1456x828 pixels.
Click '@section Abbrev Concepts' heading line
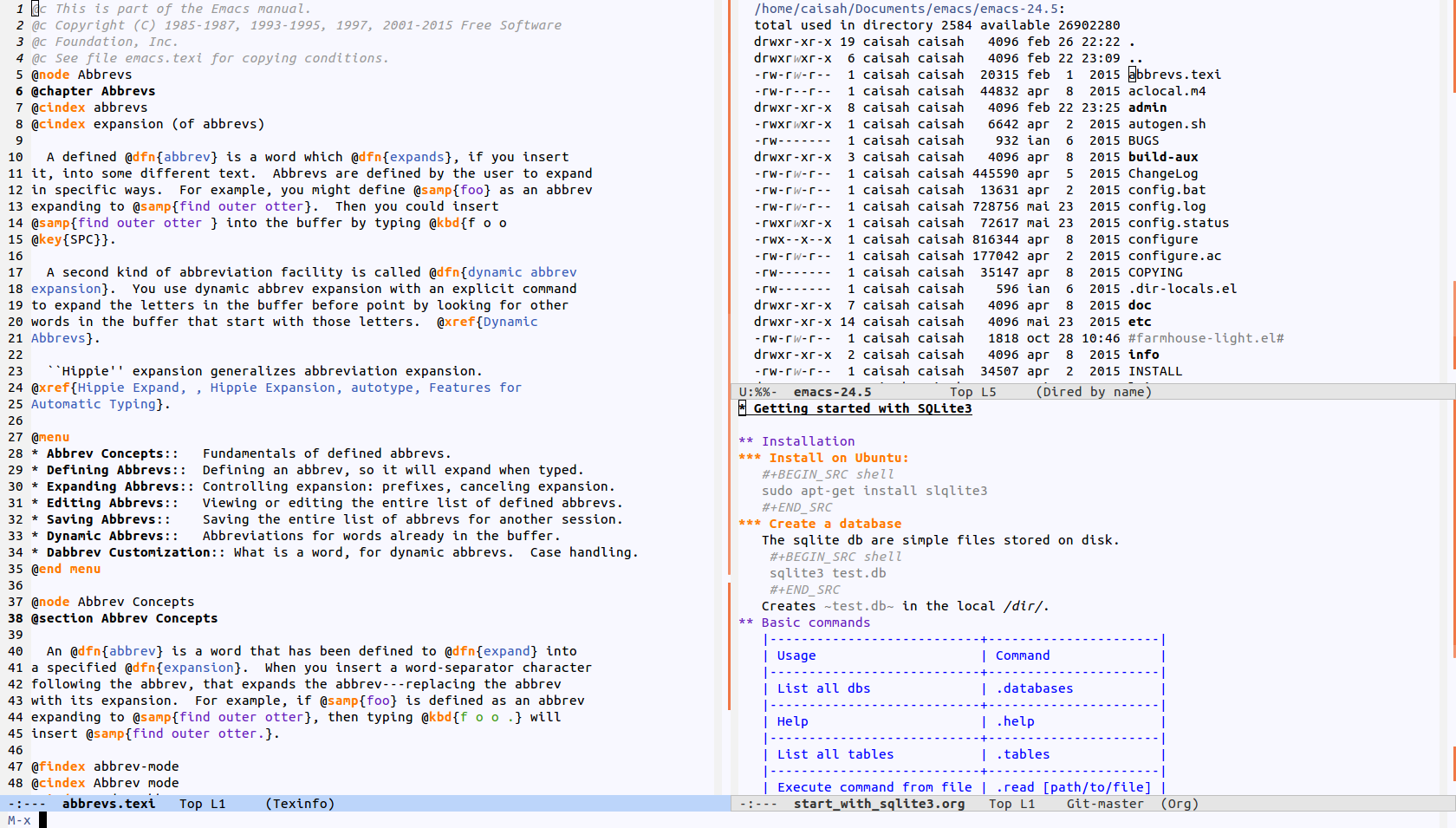pyautogui.click(x=124, y=618)
